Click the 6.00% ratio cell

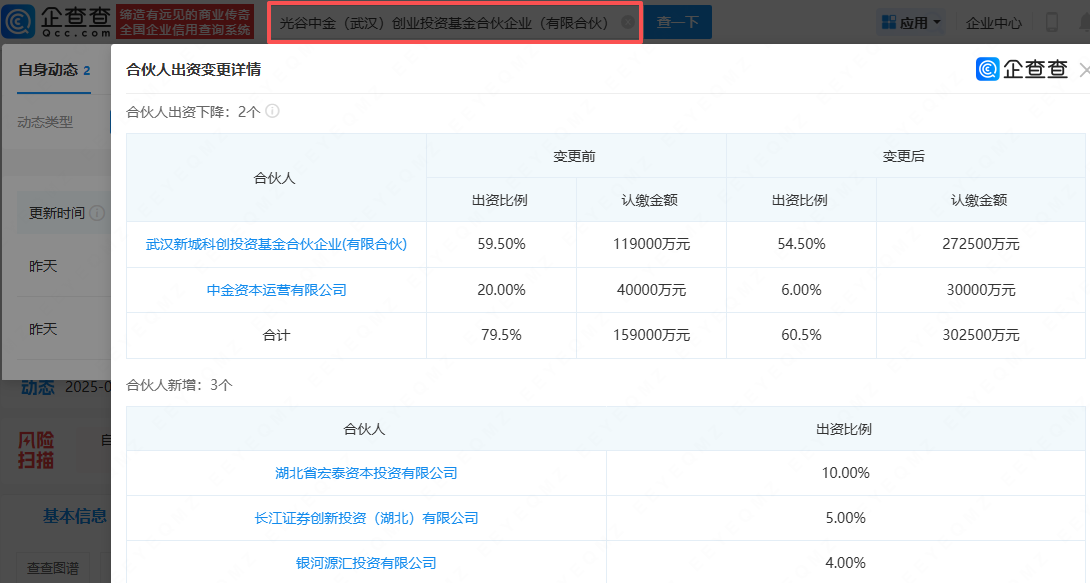802,290
